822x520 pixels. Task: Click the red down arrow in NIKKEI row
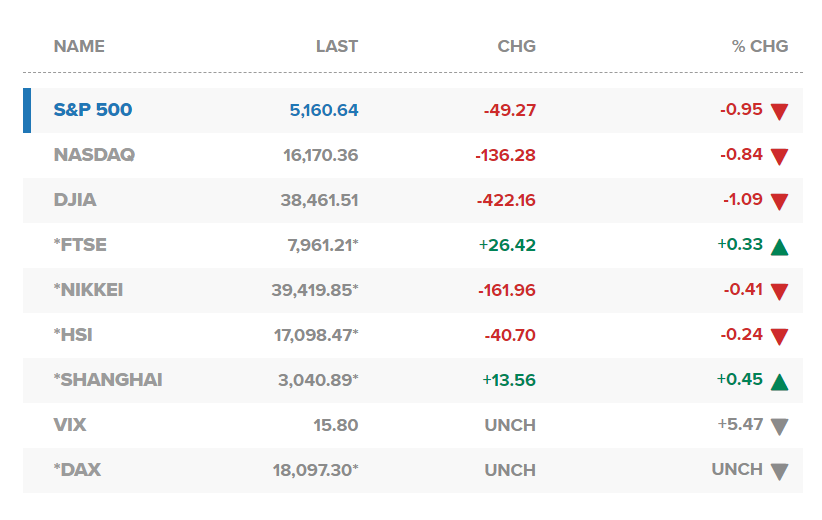pyautogui.click(x=779, y=291)
